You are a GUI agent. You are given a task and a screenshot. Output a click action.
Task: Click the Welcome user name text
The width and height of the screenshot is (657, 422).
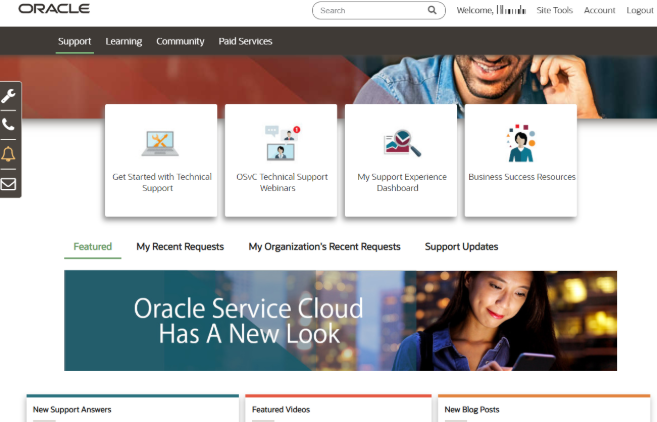point(491,10)
